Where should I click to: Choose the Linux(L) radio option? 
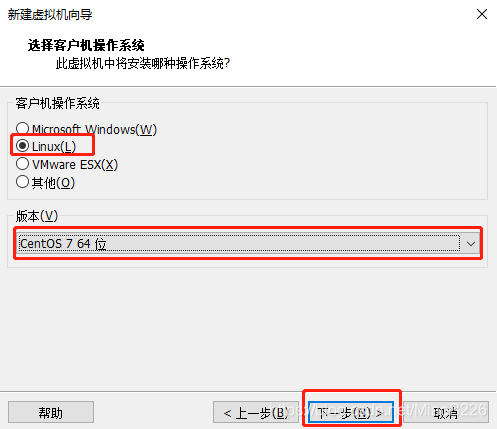(22, 146)
